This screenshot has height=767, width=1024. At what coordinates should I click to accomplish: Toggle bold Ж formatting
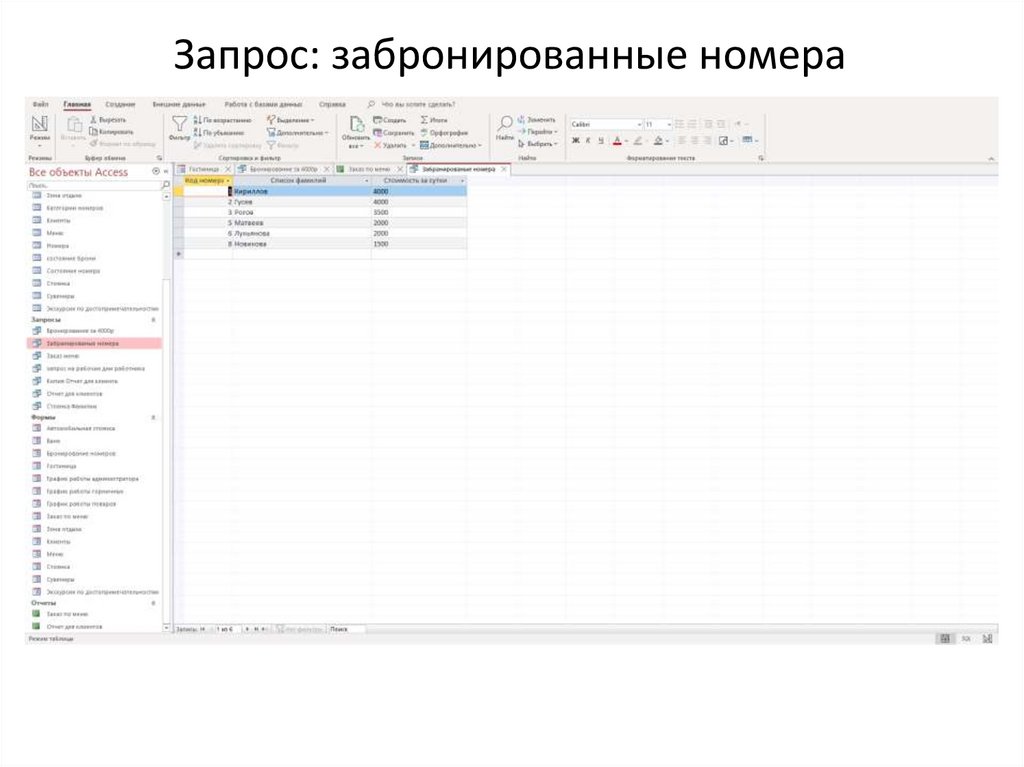coord(575,140)
